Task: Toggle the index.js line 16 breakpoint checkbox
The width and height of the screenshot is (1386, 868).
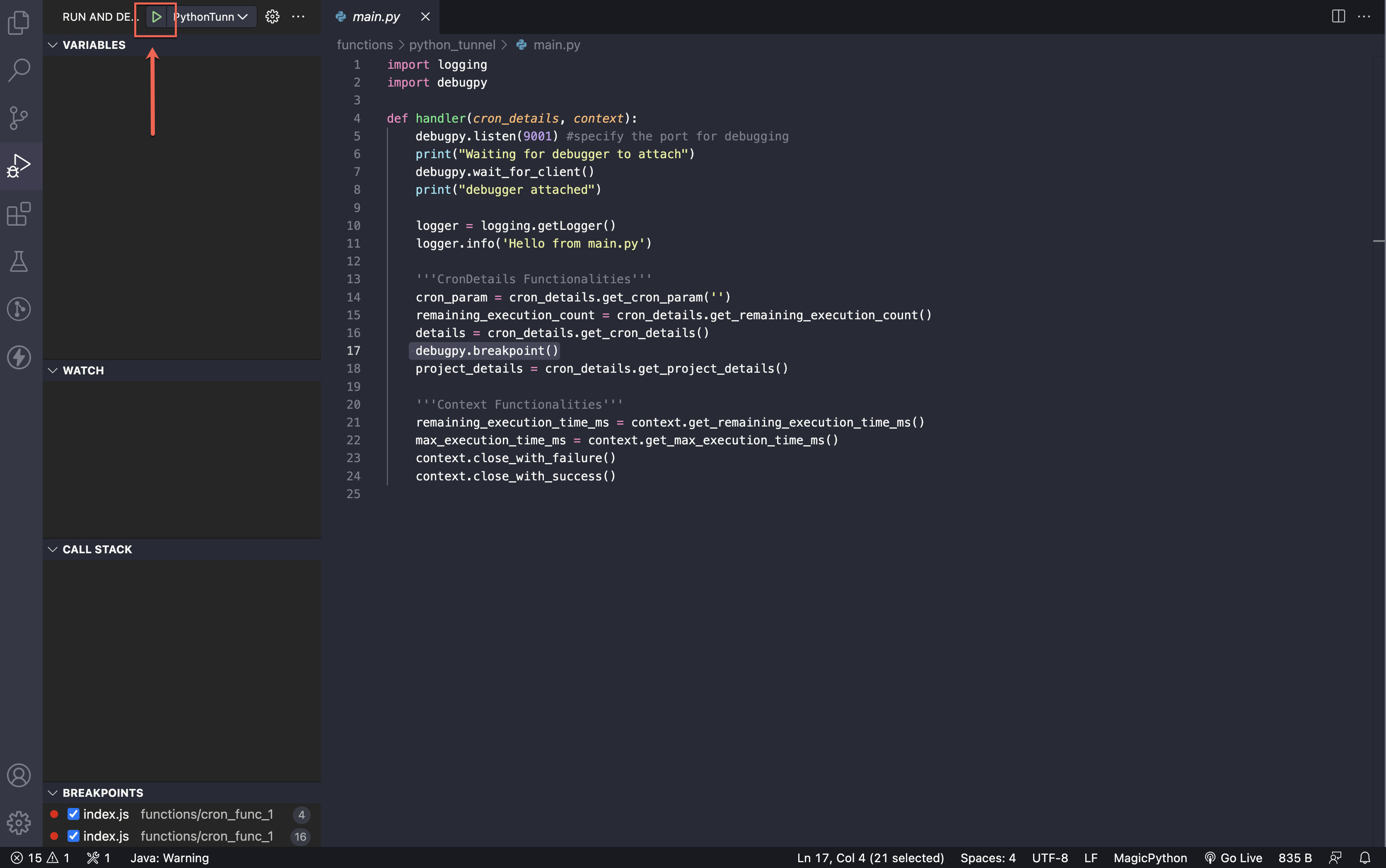Action: point(73,836)
